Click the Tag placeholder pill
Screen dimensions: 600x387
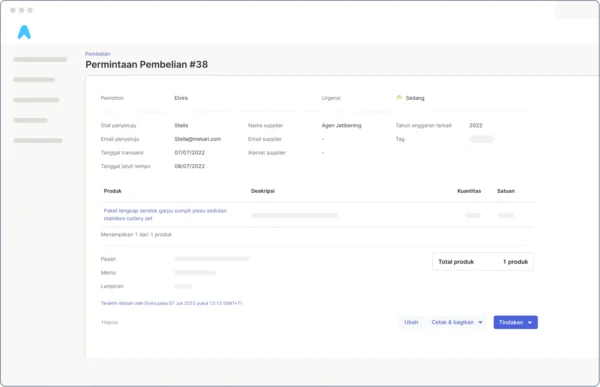tap(482, 139)
